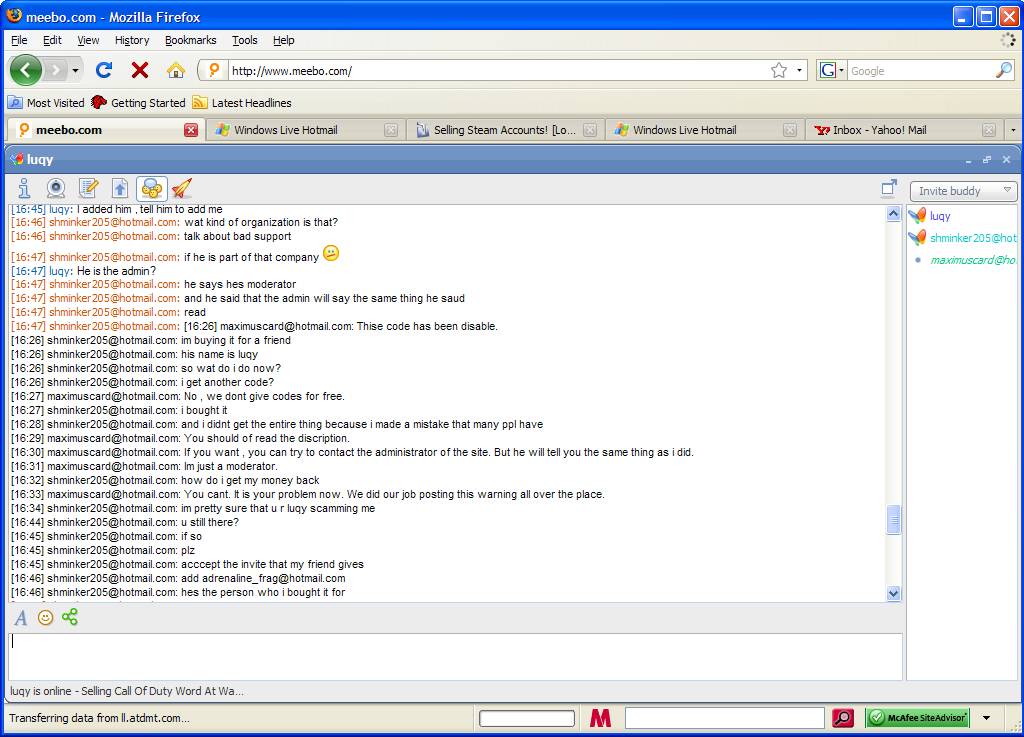Click the chat scrollbar up arrow

tap(893, 213)
